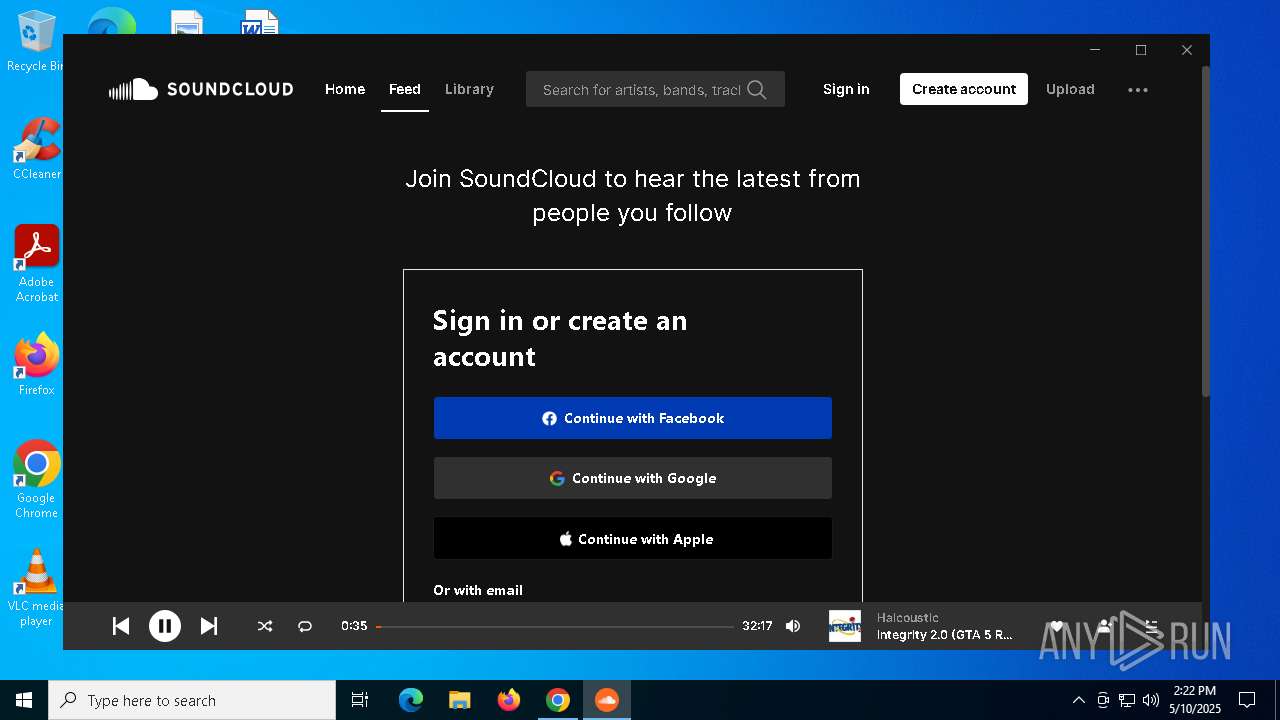Like the current track with heart icon
Viewport: 1280px width, 720px height.
(1057, 626)
